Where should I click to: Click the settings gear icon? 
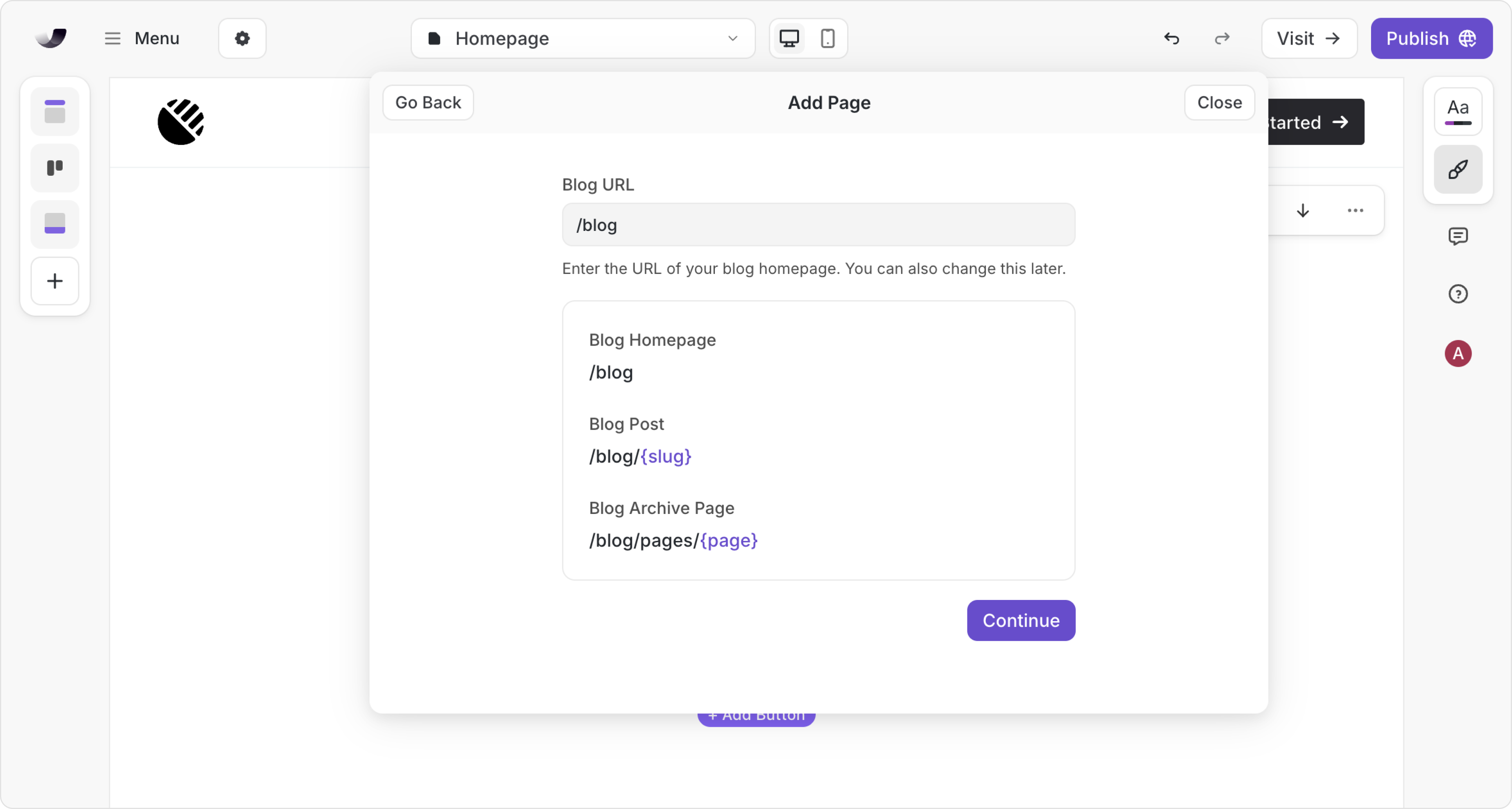(242, 39)
